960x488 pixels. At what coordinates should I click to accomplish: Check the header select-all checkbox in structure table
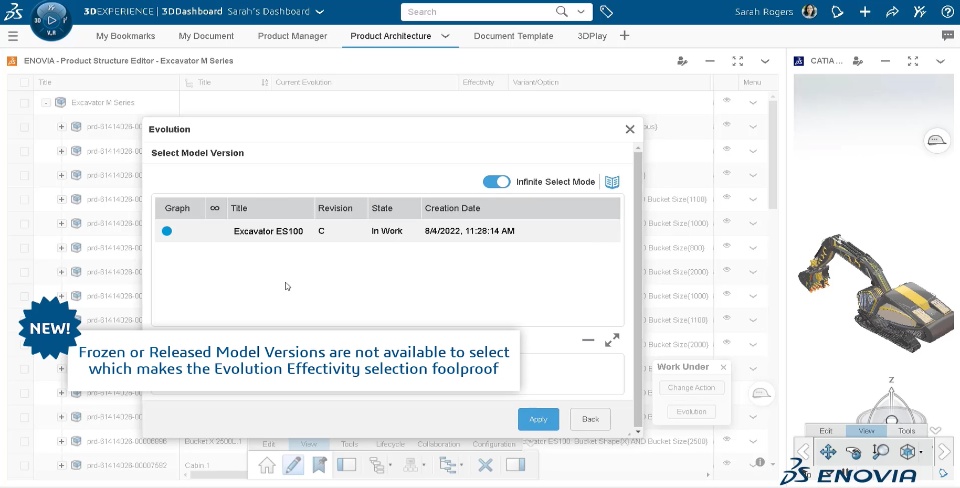[x=24, y=82]
